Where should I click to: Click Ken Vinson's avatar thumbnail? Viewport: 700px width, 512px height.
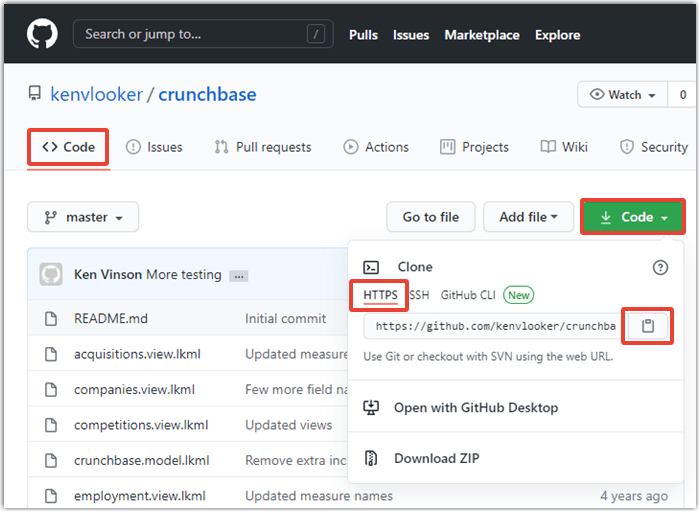(51, 274)
